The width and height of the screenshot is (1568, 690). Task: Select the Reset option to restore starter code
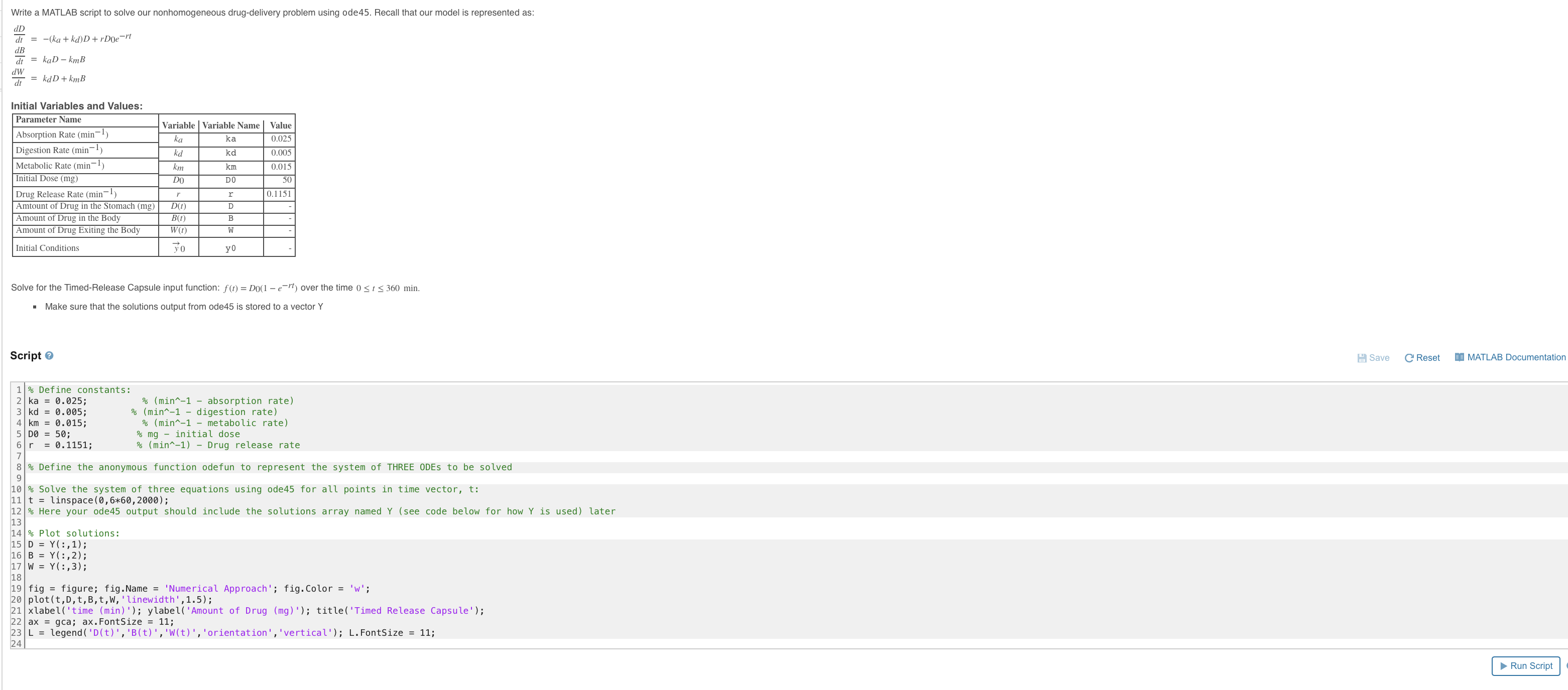(1422, 358)
